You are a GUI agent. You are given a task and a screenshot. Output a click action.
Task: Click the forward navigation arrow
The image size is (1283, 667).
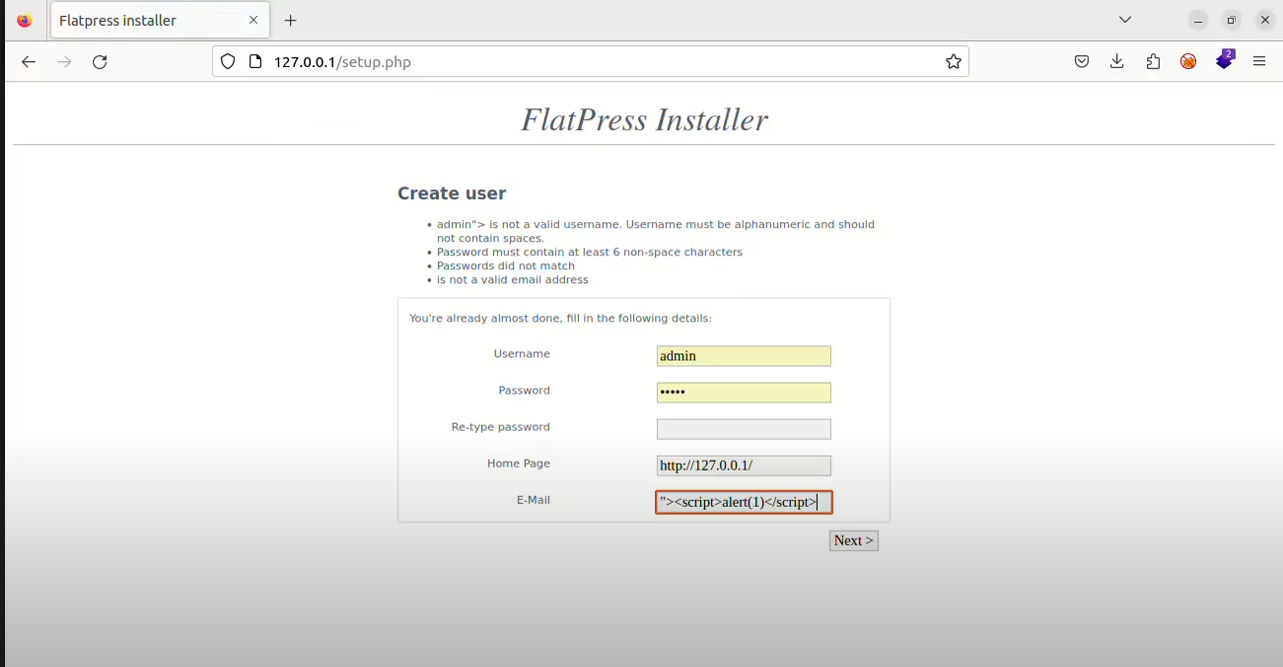pyautogui.click(x=64, y=62)
